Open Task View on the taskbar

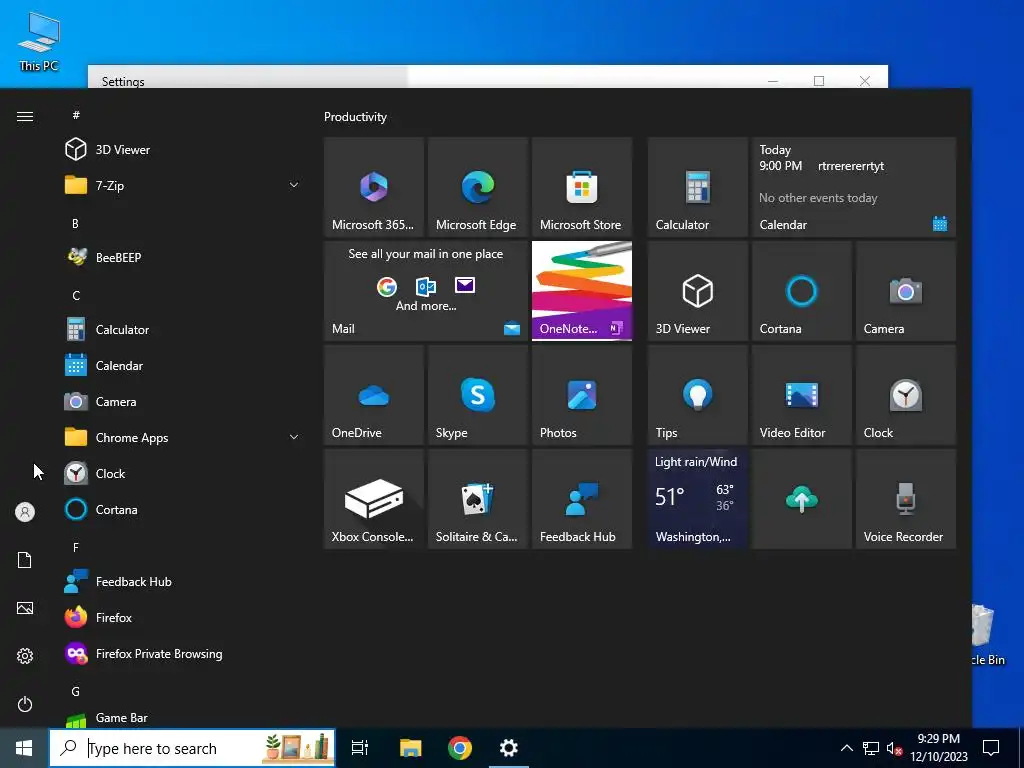(360, 748)
